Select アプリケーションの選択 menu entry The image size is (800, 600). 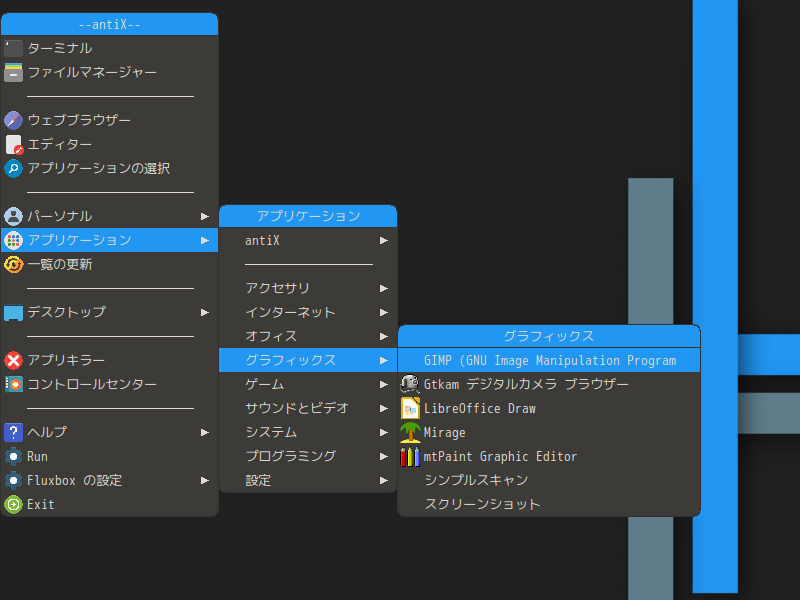click(109, 168)
